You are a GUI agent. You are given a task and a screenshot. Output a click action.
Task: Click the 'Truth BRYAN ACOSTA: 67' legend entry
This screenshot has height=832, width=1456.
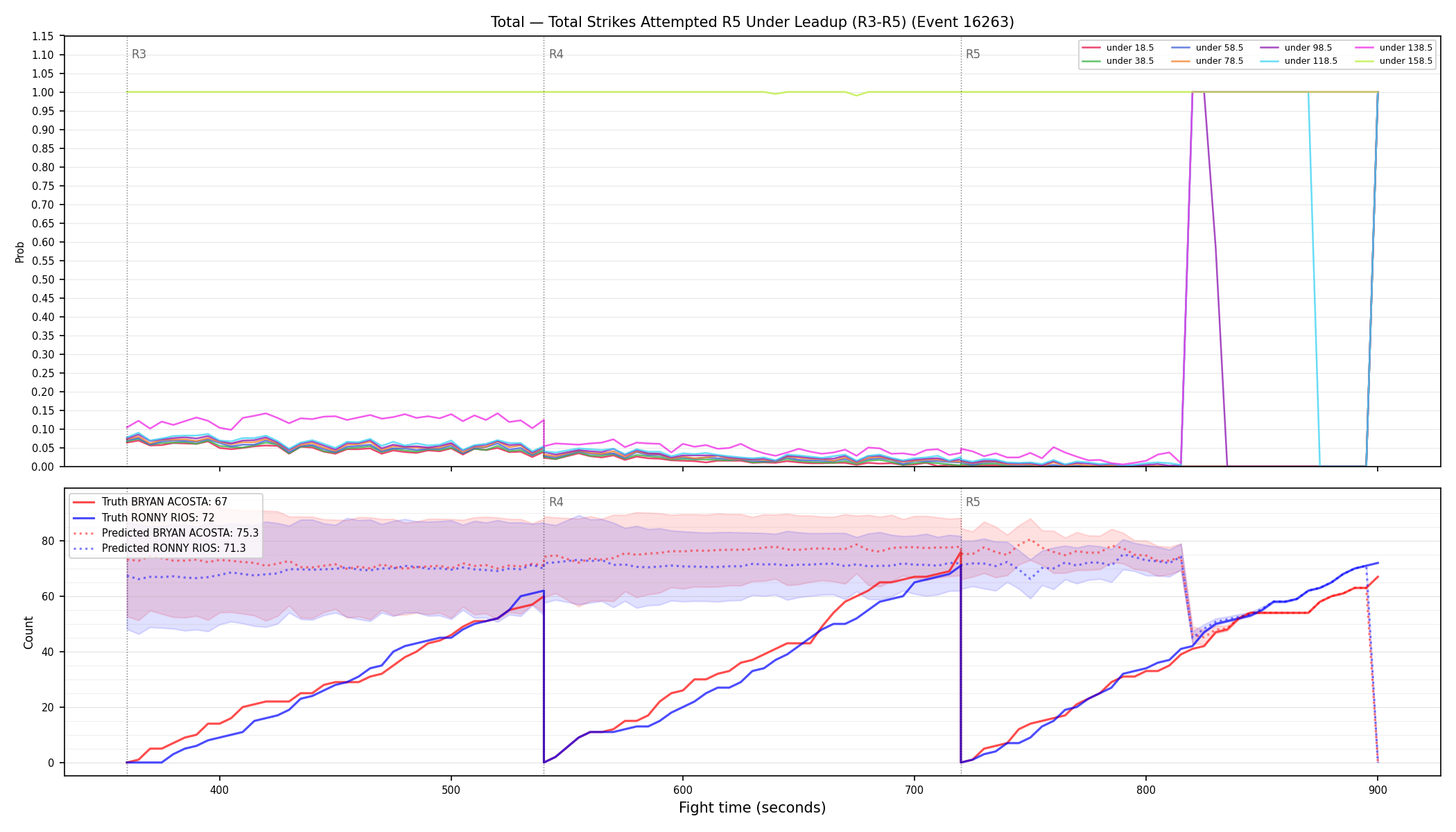click(150, 502)
